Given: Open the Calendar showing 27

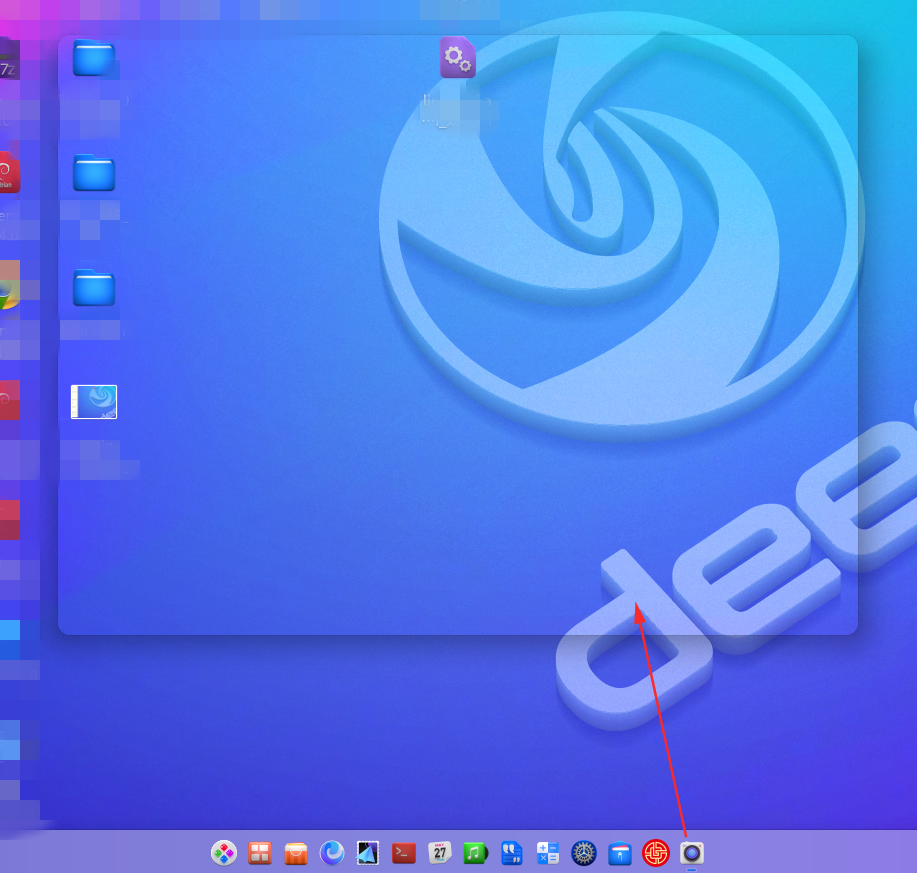Looking at the screenshot, I should pyautogui.click(x=440, y=853).
